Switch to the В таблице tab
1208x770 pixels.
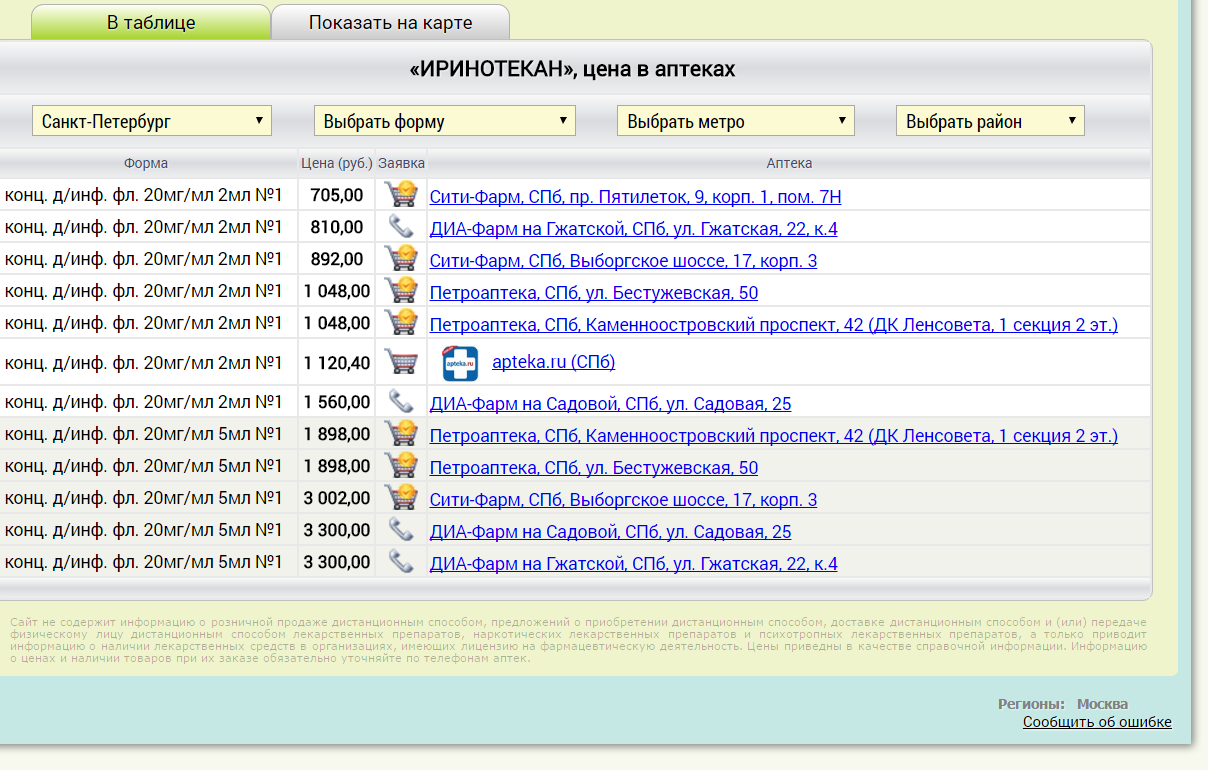[151, 22]
